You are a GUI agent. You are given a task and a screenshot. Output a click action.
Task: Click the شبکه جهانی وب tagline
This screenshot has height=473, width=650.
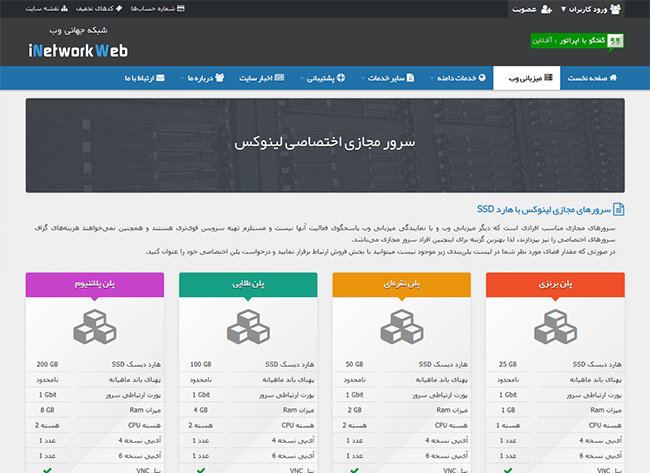tap(78, 30)
